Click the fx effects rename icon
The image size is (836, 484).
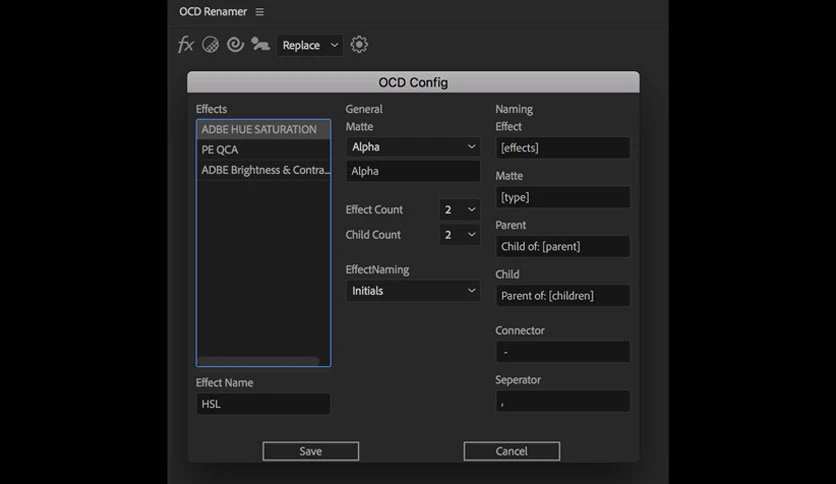185,45
